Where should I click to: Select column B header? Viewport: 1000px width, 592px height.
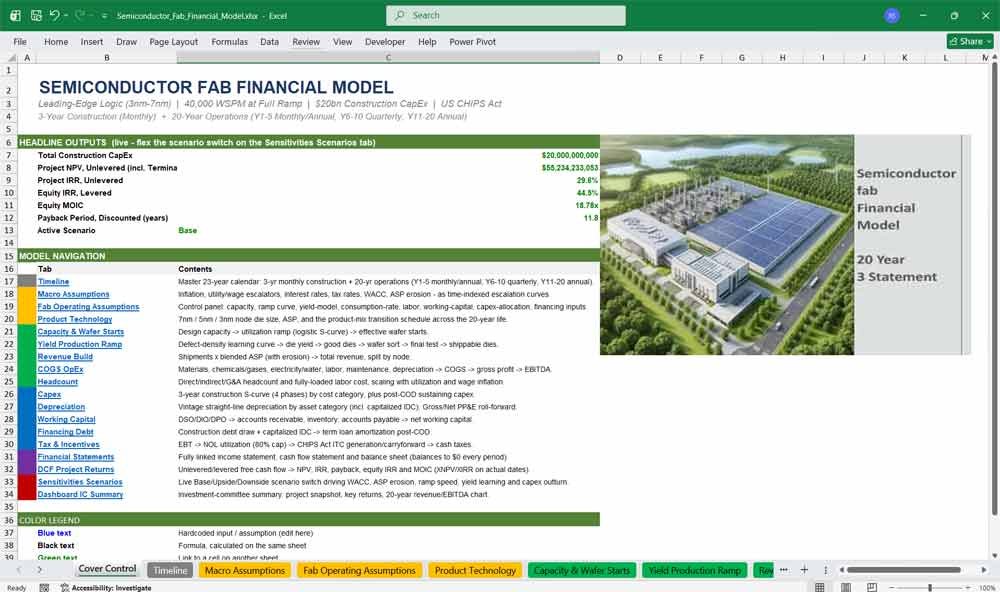click(x=107, y=57)
